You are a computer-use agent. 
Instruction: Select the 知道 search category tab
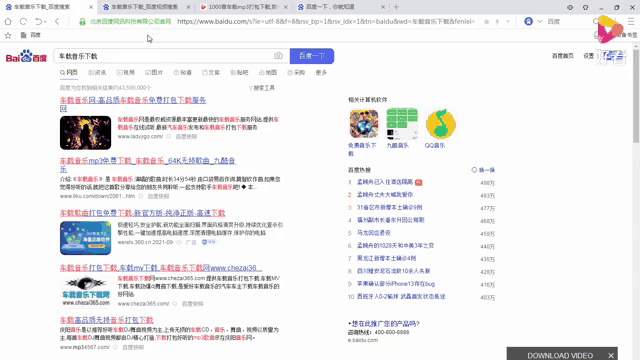[182, 73]
